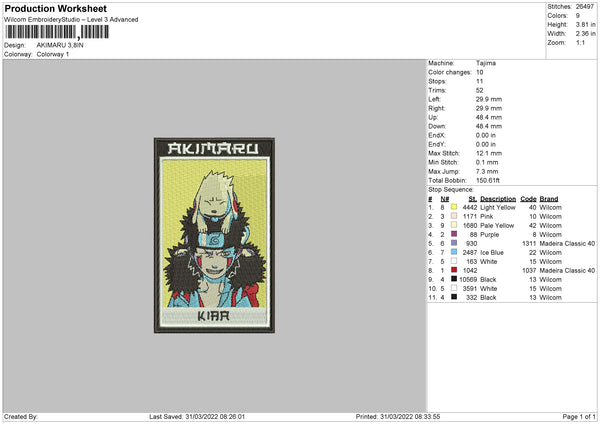Click the EndY label

(x=437, y=144)
